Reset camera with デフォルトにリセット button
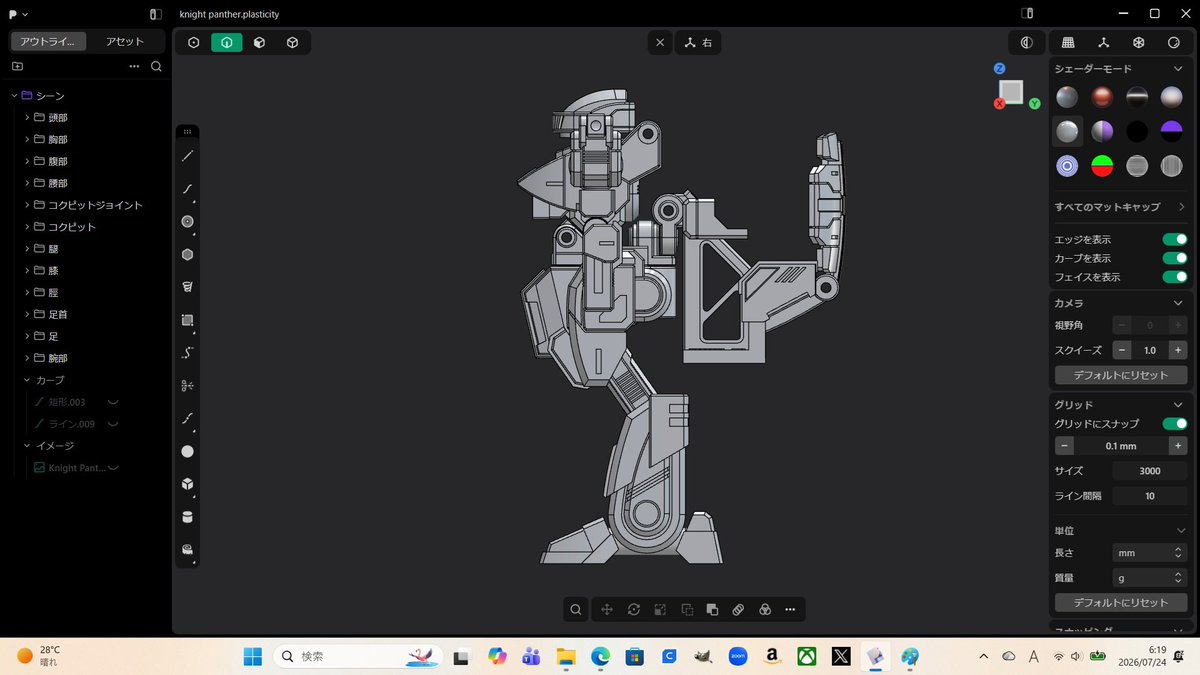Screen dimensions: 1200x675 click(x=1121, y=376)
